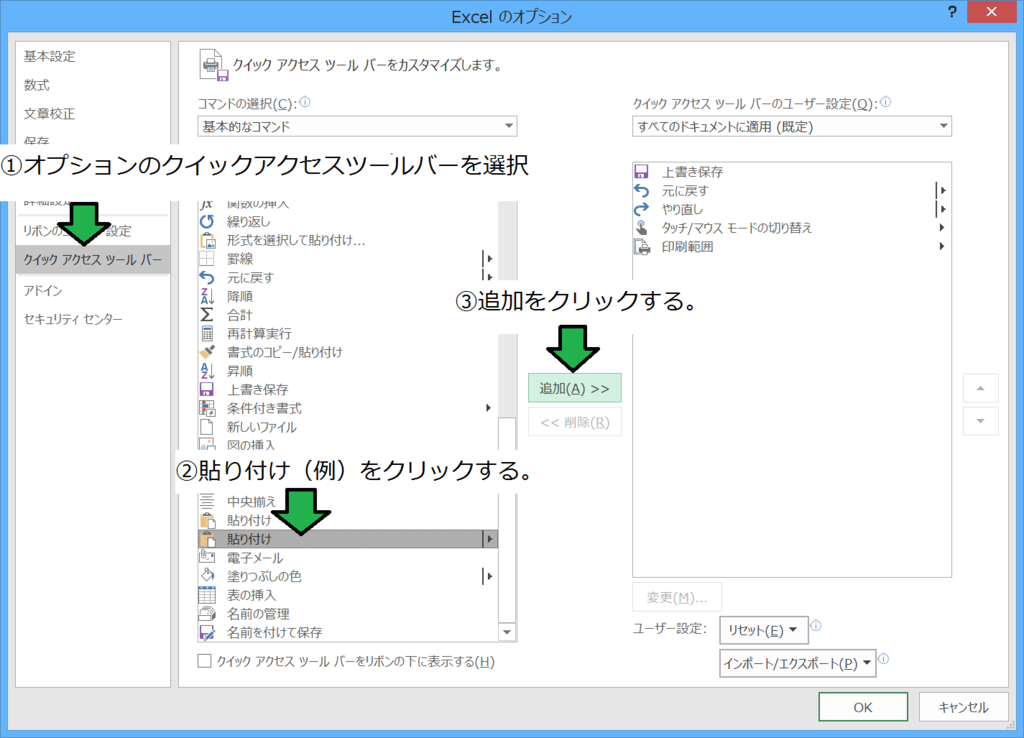Image resolution: width=1024 pixels, height=738 pixels.
Task: Expand submenu arrow on selected 貼り付け row
Action: 489,539
